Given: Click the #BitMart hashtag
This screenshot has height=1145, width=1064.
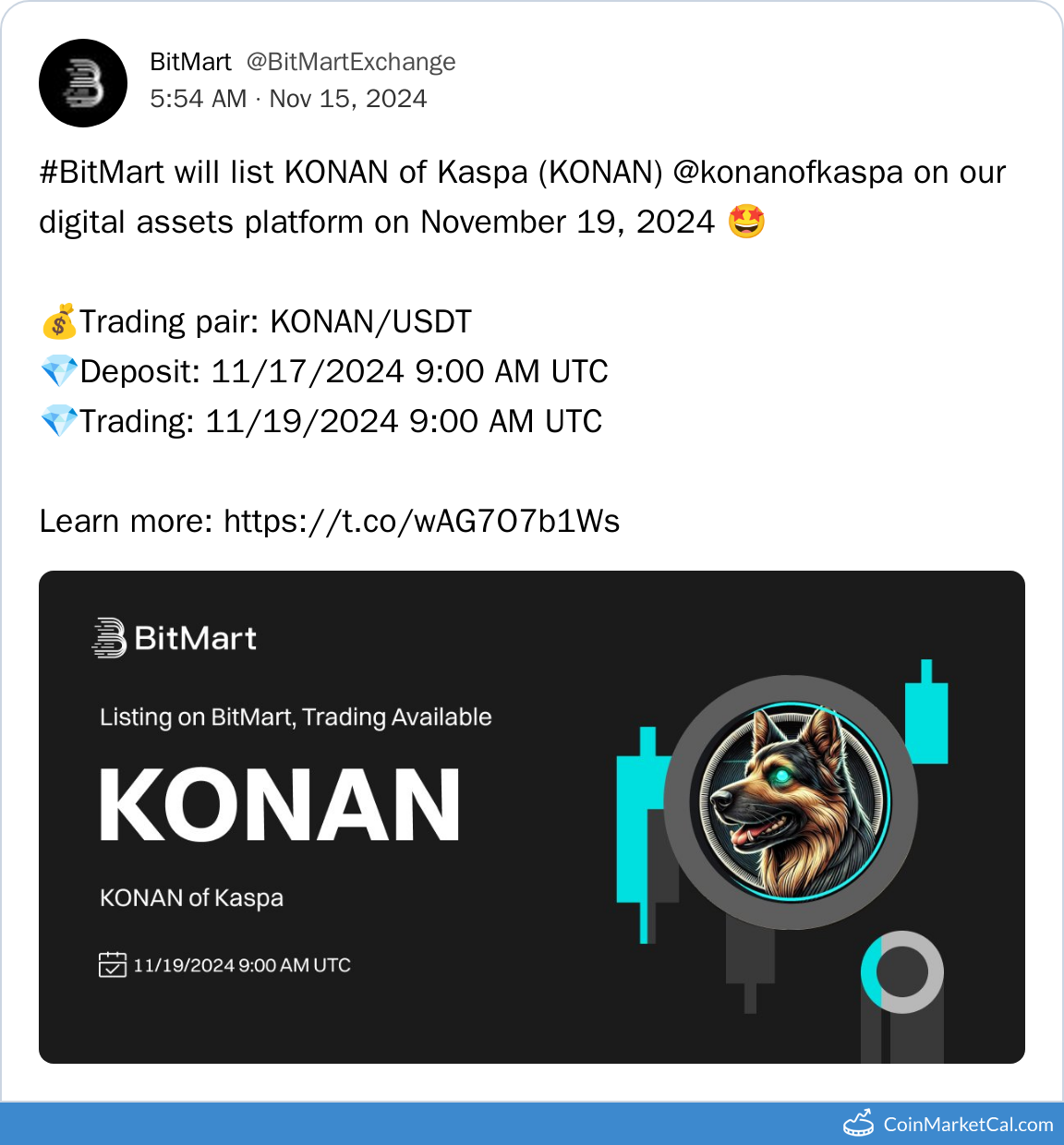Looking at the screenshot, I should tap(102, 173).
